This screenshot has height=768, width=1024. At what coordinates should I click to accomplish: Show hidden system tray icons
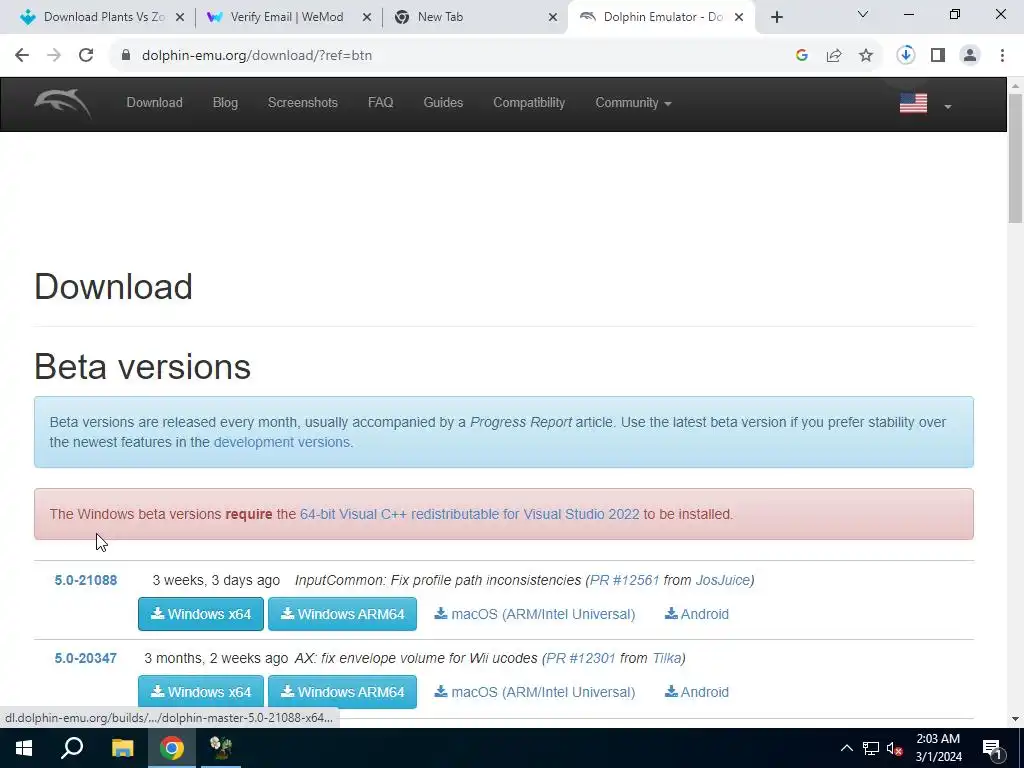[846, 748]
